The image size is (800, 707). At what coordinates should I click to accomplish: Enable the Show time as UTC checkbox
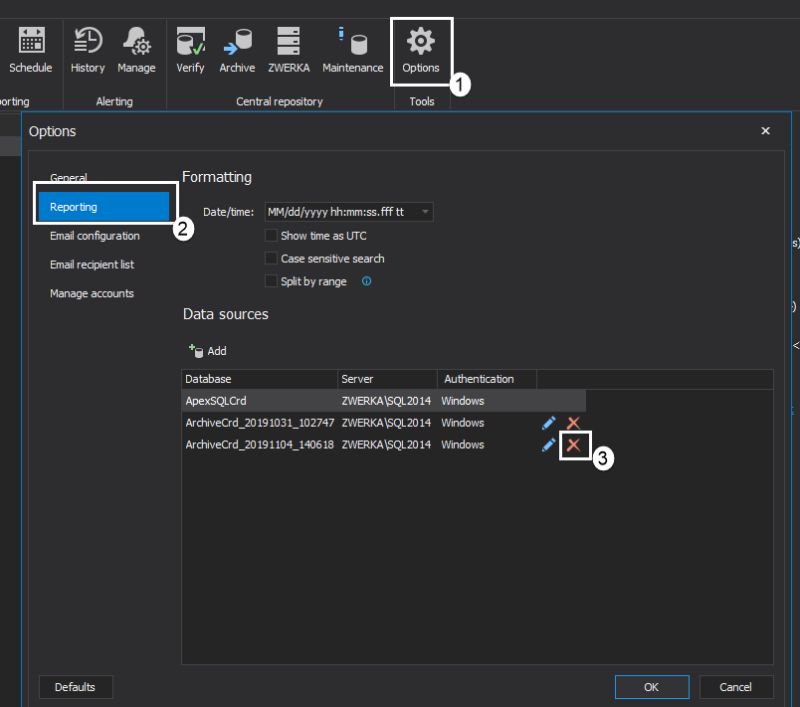[270, 233]
